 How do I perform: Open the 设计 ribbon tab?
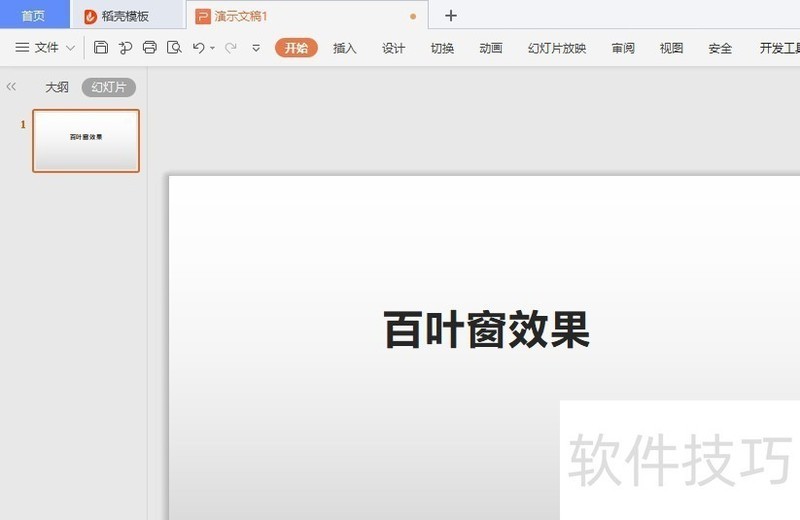click(393, 48)
